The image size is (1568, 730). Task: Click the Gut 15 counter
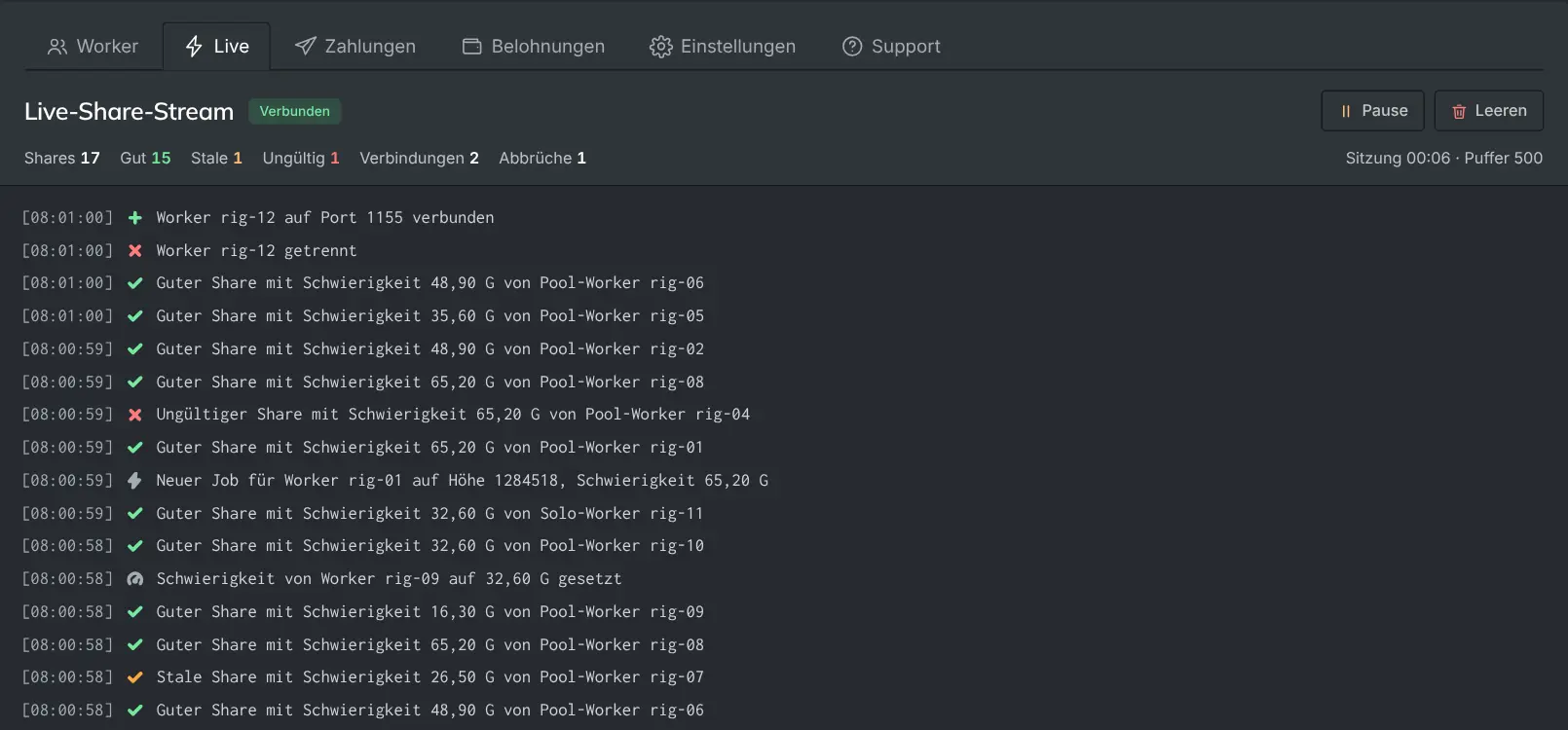(x=145, y=158)
